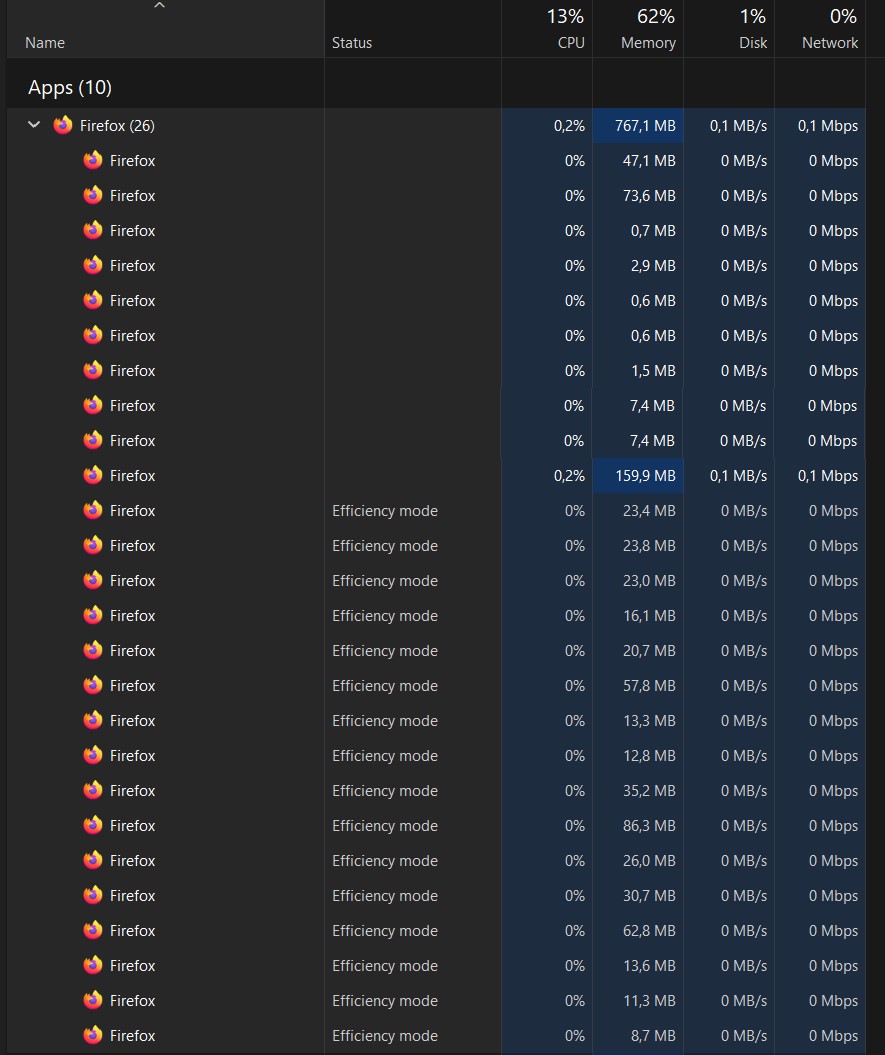Collapse the Firefox (26) process group
885x1055 pixels.
[x=34, y=125]
